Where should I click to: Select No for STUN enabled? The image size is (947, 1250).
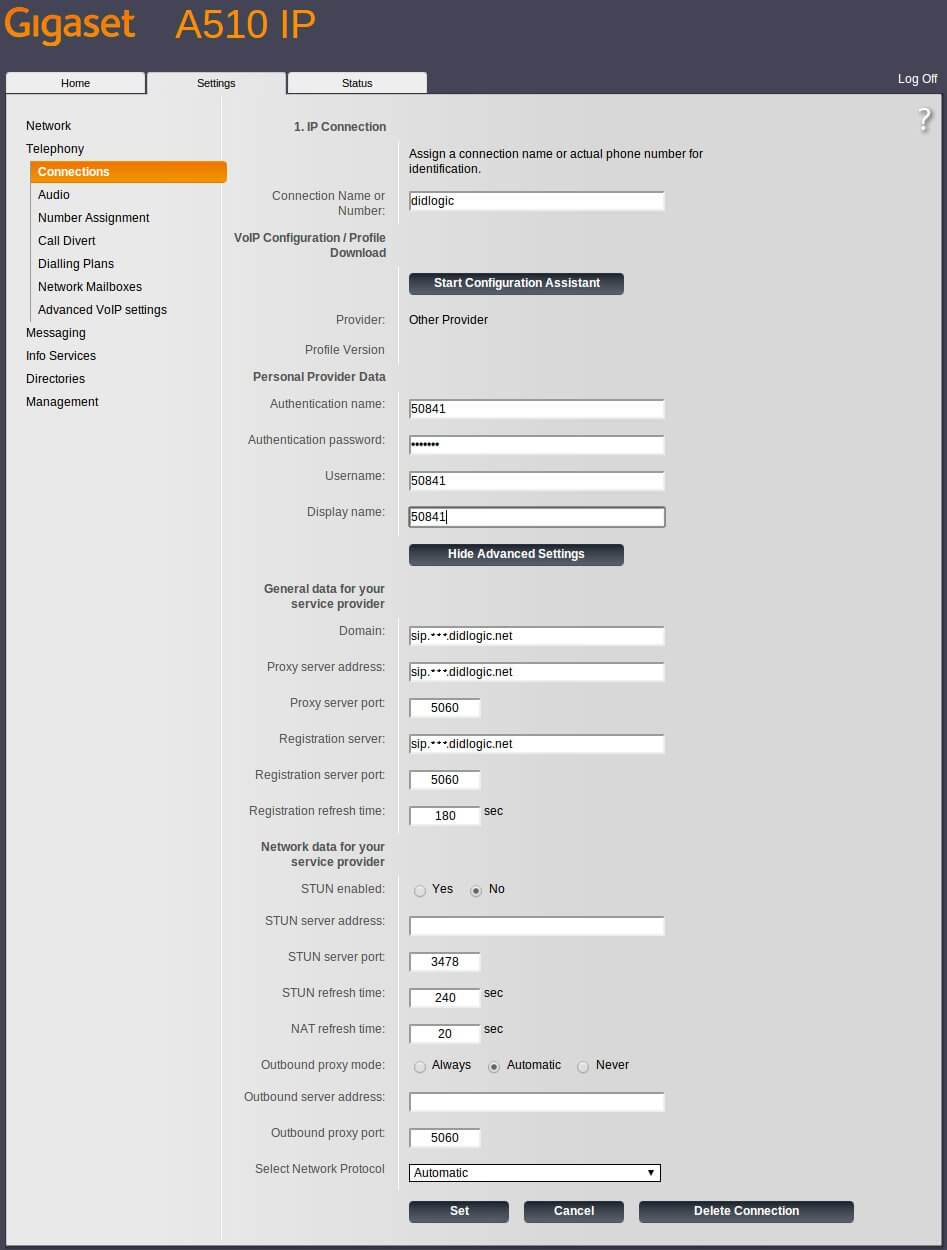point(477,890)
